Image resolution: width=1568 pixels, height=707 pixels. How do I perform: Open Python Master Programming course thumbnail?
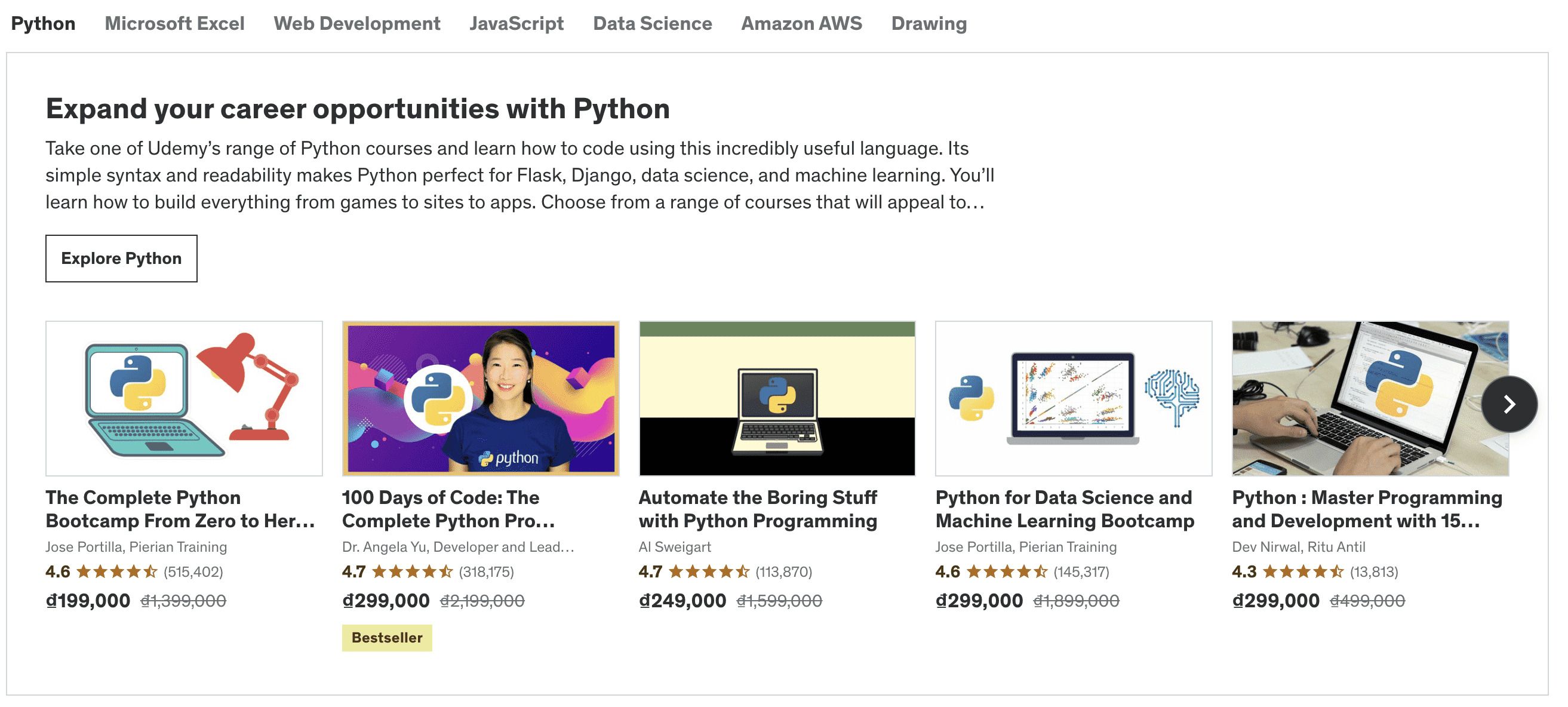pos(1370,398)
